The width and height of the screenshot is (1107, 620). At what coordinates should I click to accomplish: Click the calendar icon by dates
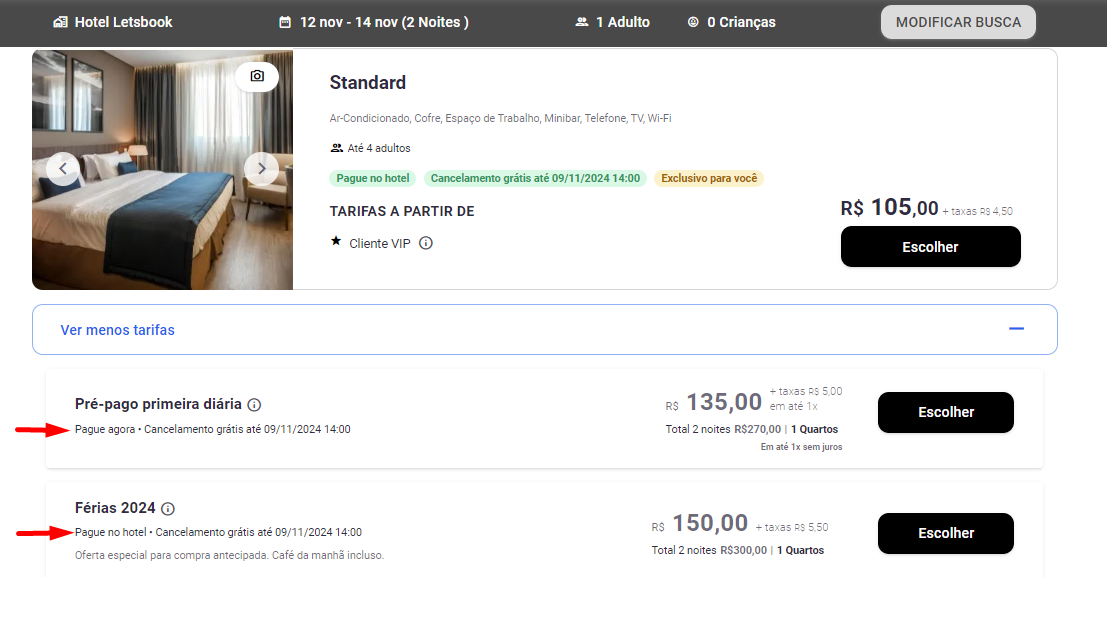pos(285,22)
